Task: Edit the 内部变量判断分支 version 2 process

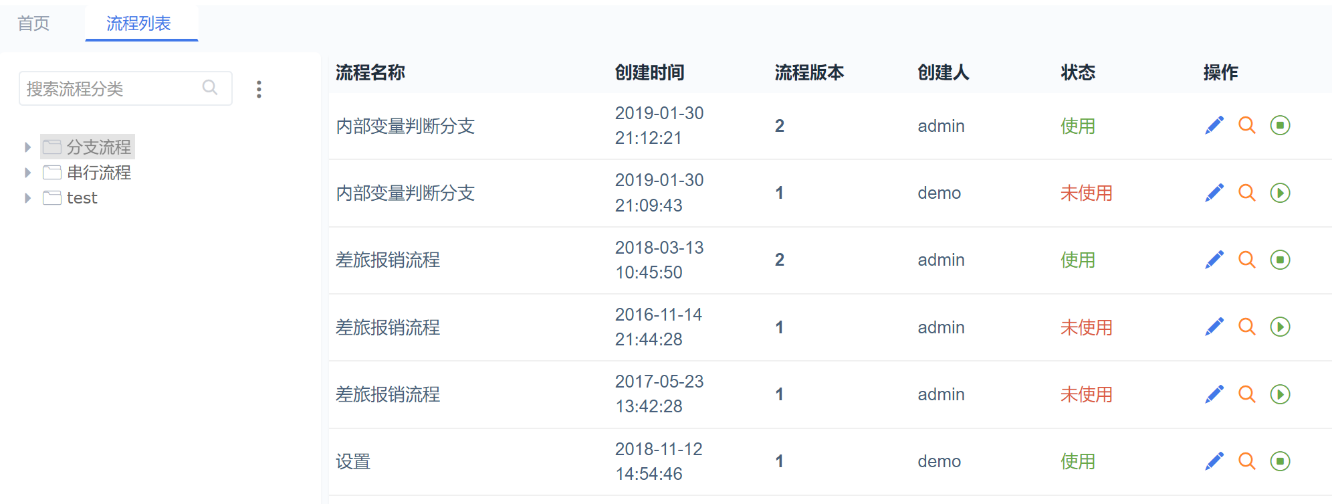Action: pos(1214,125)
